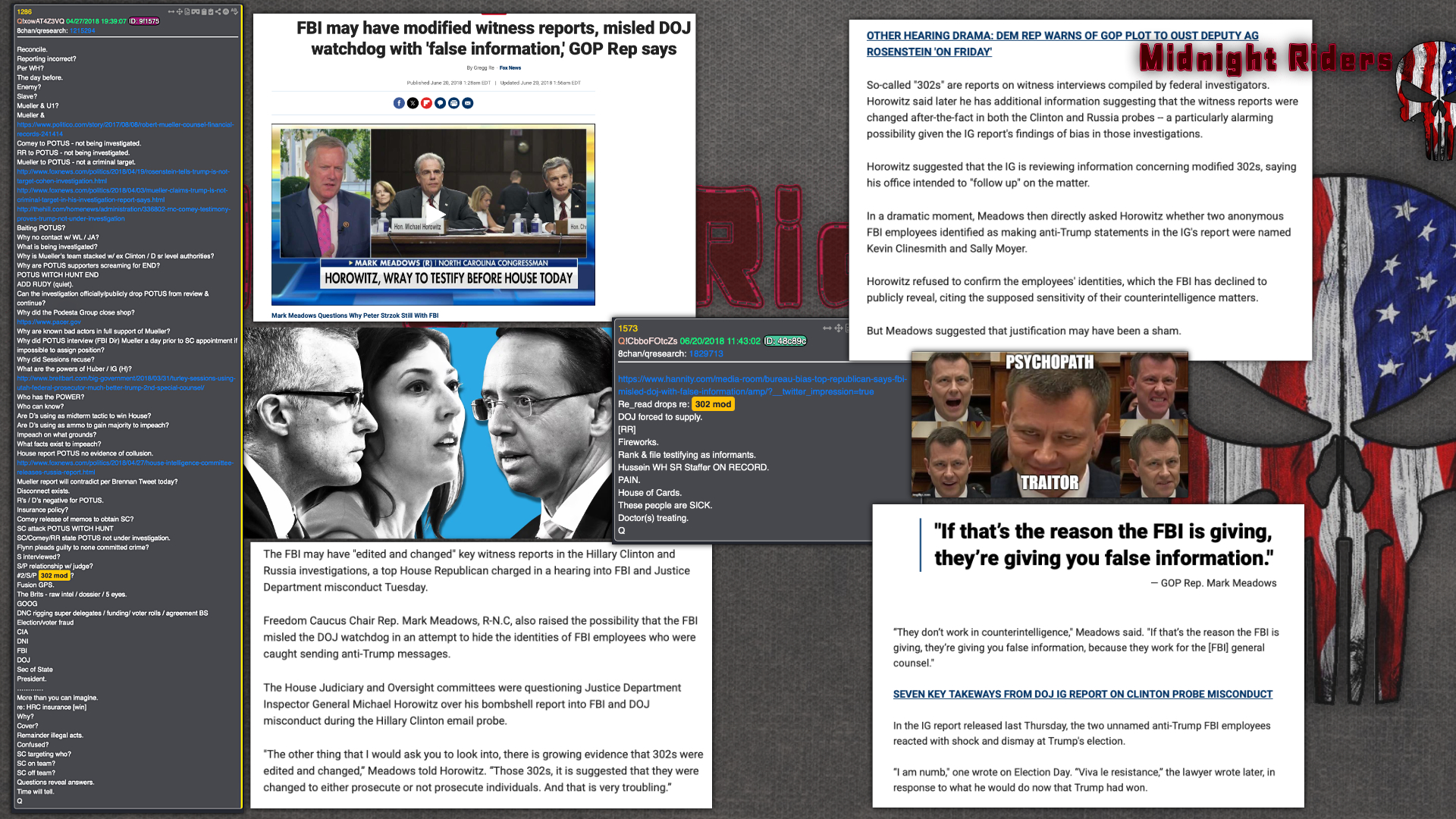Viewport: 1456px width, 819px height.
Task: Click the print icon under the article byline
Action: click(453, 103)
